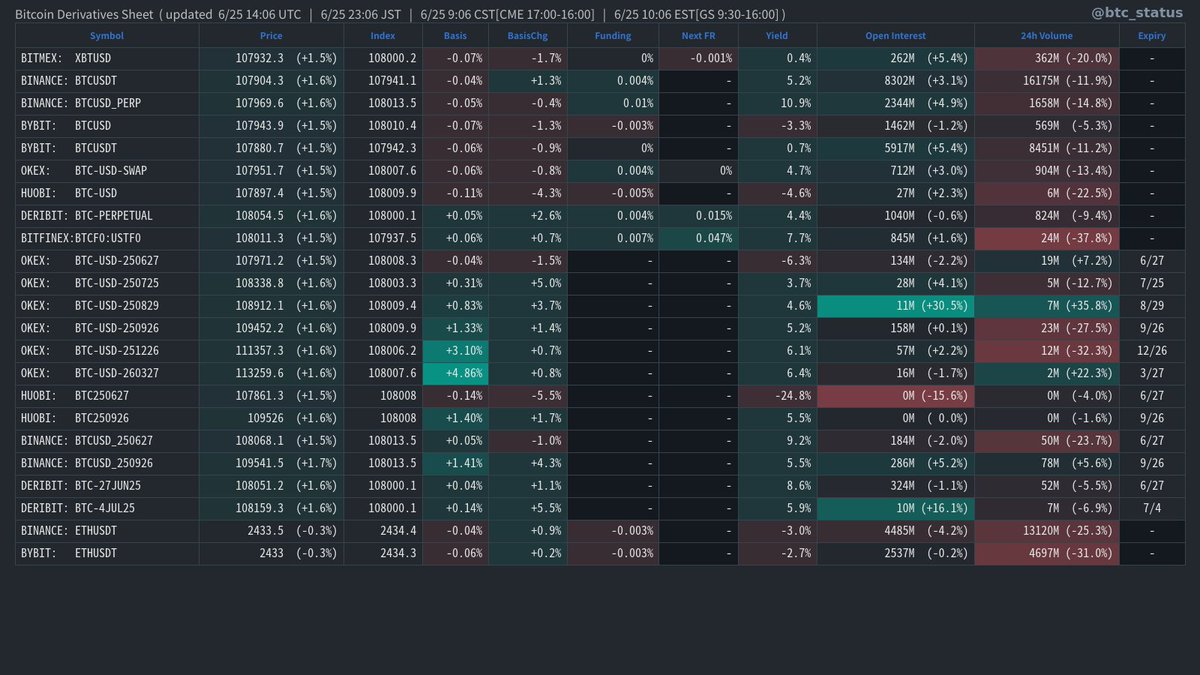
Task: Click the BITMEX price 107932.3 cell
Action: coord(271,59)
